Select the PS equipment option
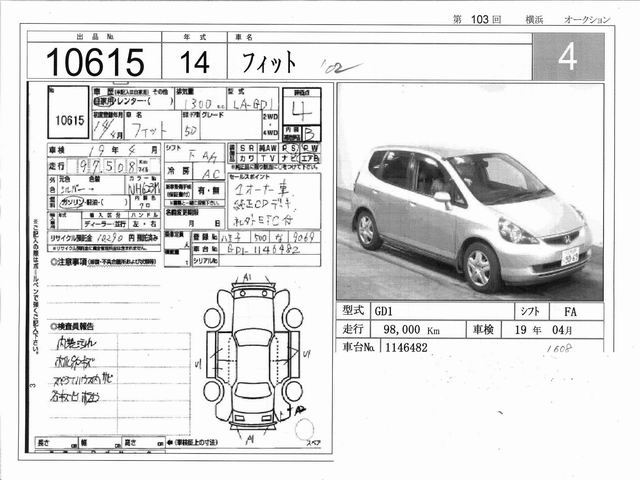Image resolution: width=640 pixels, height=480 pixels. (x=289, y=149)
